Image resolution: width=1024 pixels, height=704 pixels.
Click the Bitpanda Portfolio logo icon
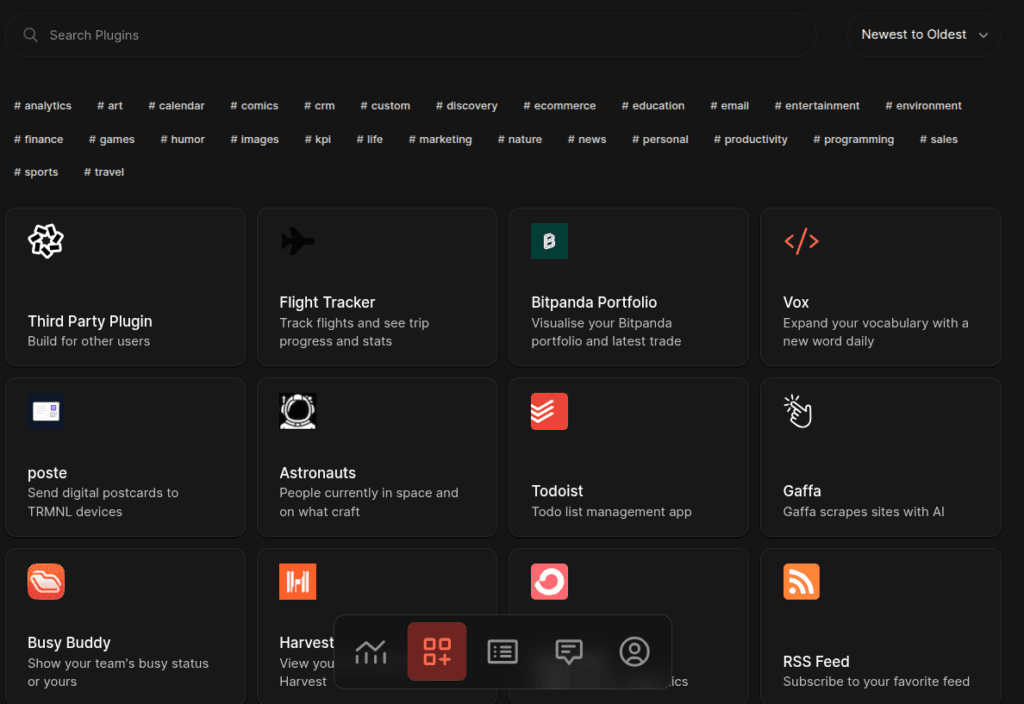point(549,241)
